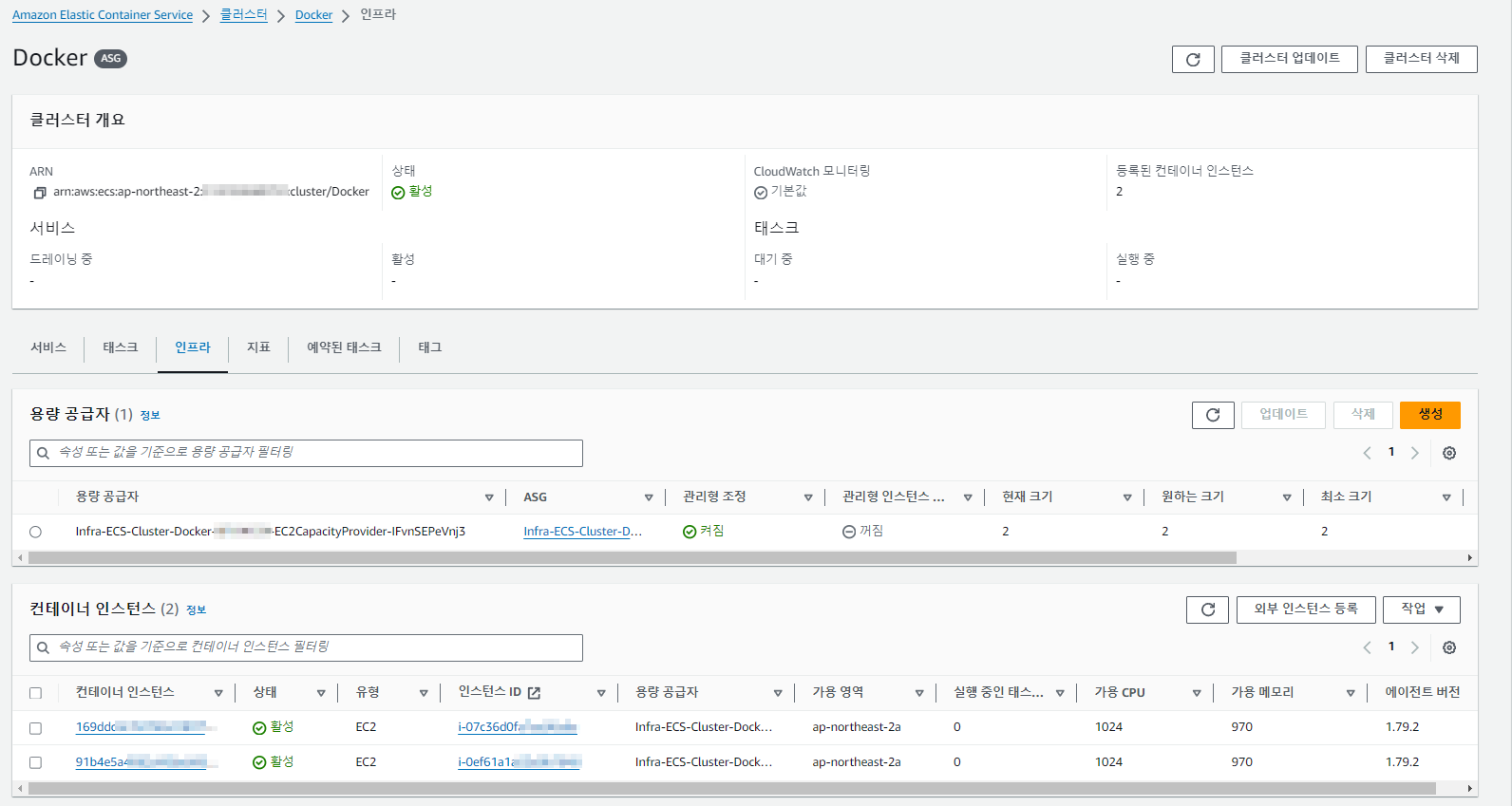
Task: Open 클러스터 breadcrumb link
Action: [244, 15]
